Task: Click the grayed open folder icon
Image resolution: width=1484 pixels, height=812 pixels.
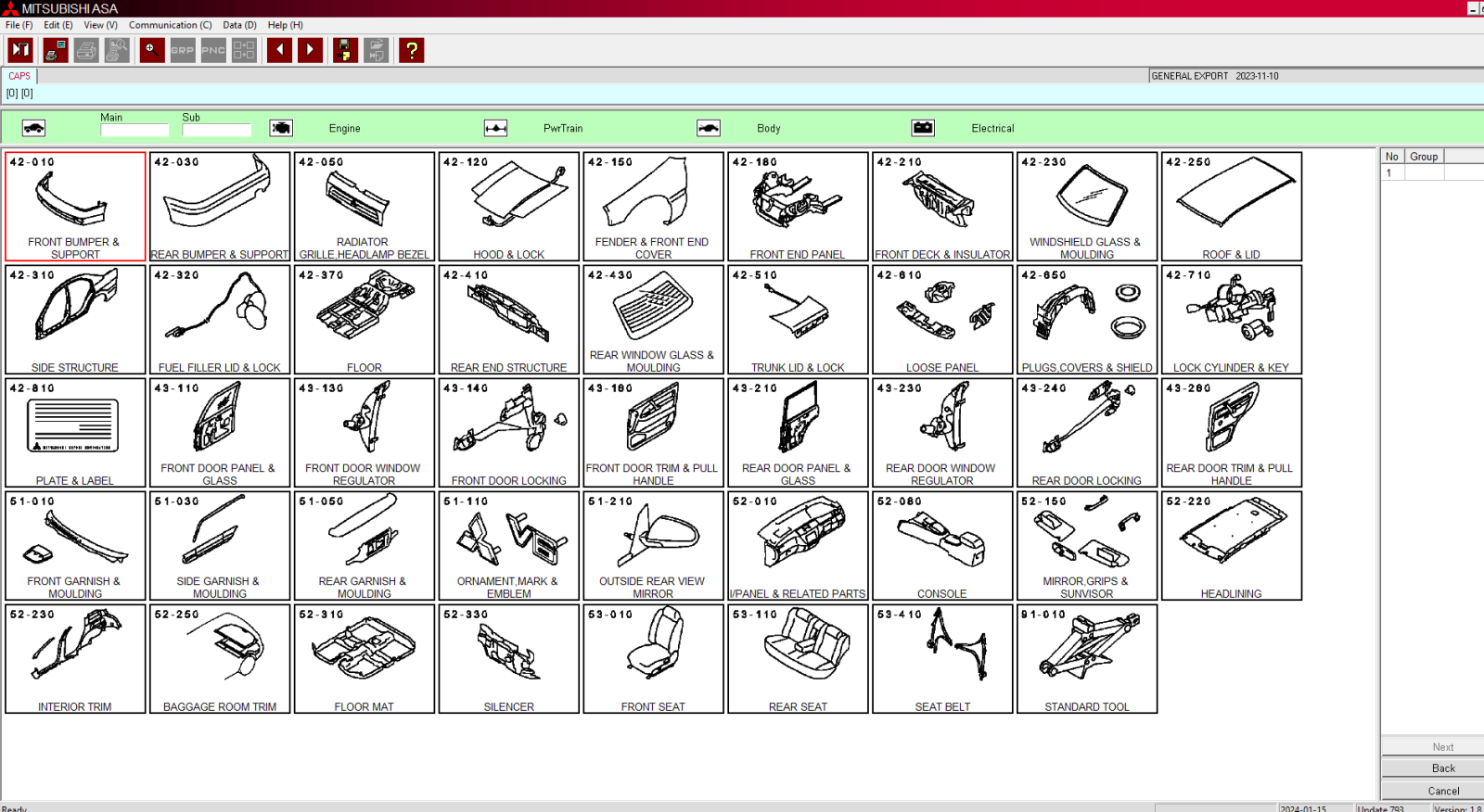Action: 376,50
